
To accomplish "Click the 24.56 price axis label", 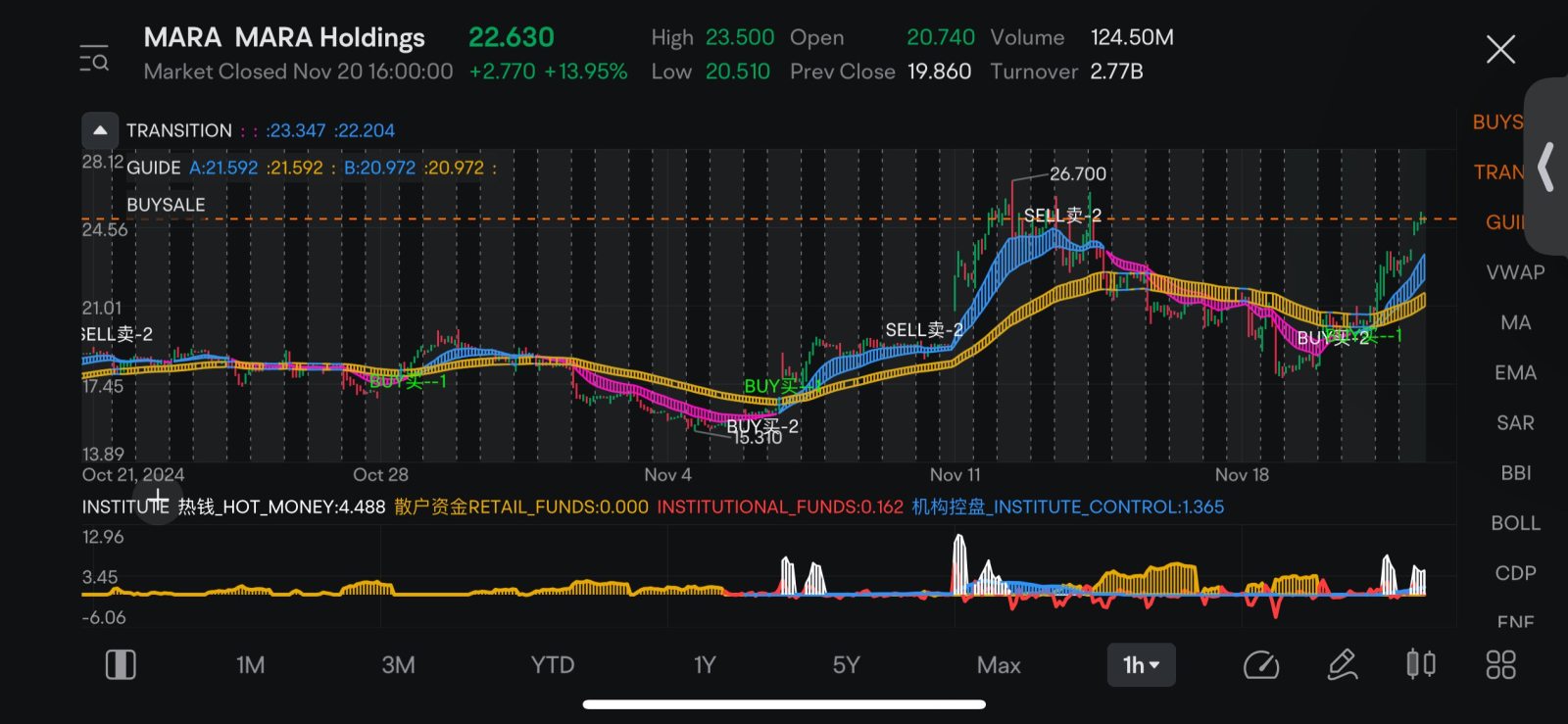I will click(104, 229).
